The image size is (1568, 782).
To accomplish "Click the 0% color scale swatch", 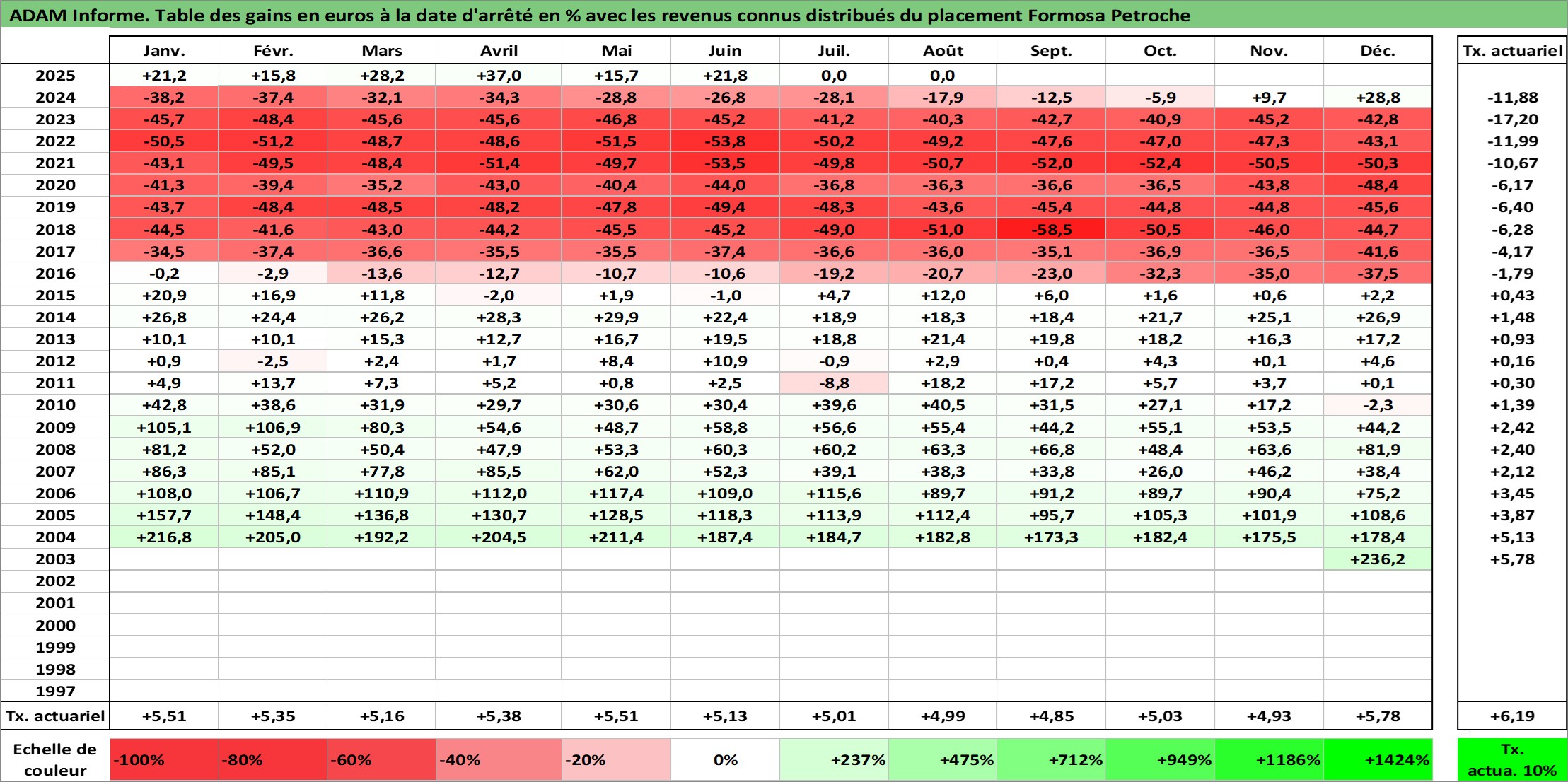I will pyautogui.click(x=725, y=760).
